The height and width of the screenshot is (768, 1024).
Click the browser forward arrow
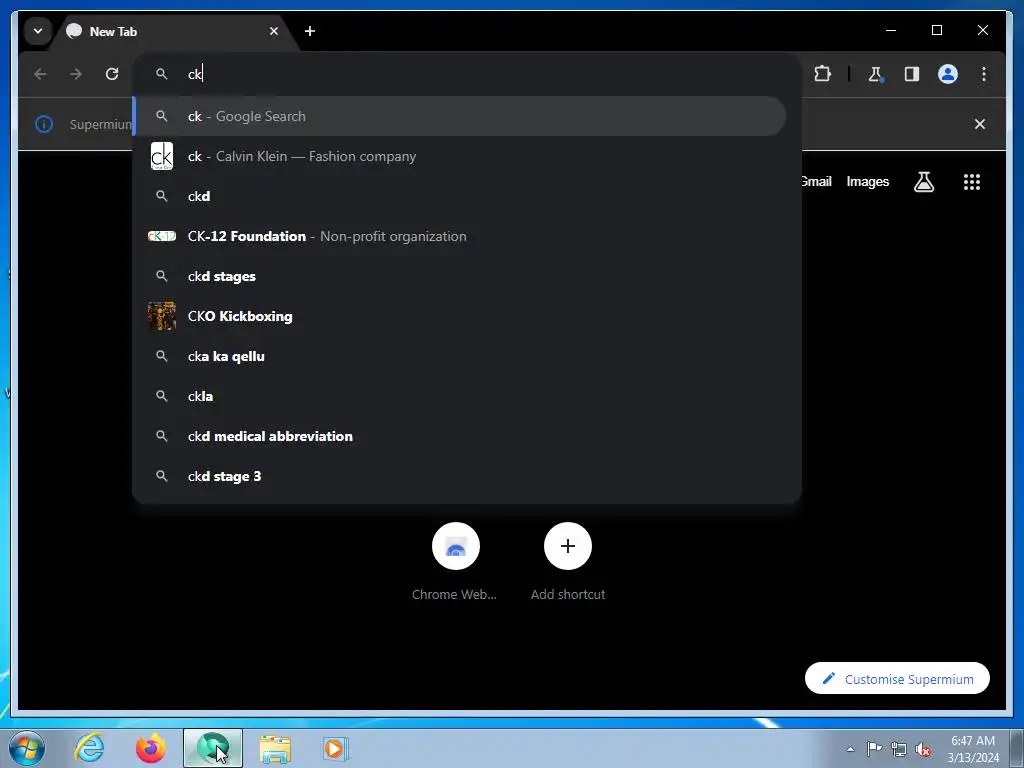tap(76, 74)
